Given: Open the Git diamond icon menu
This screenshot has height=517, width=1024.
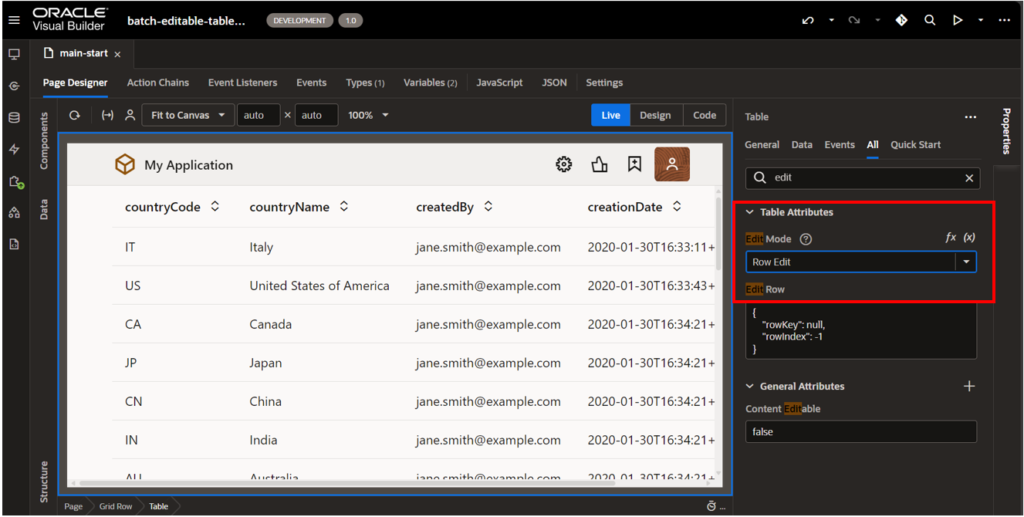Looking at the screenshot, I should point(901,20).
